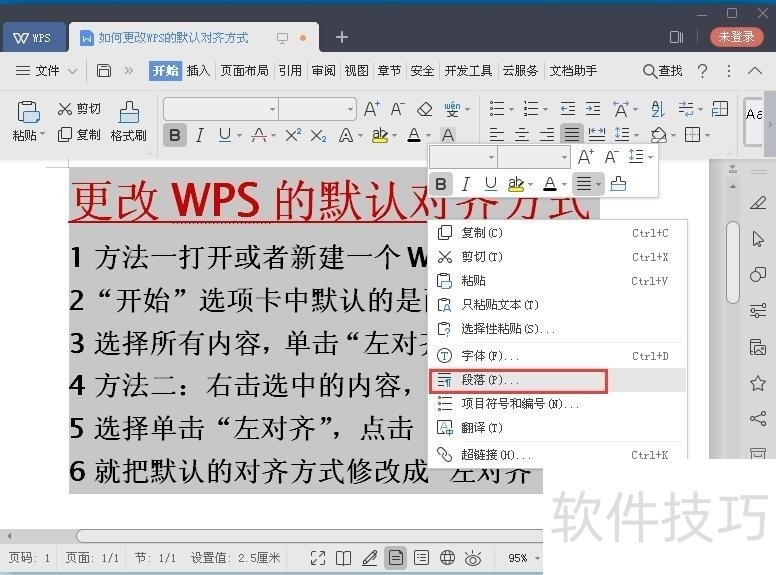776x575 pixels.
Task: Open numbered list style dropdown
Action: [545, 109]
